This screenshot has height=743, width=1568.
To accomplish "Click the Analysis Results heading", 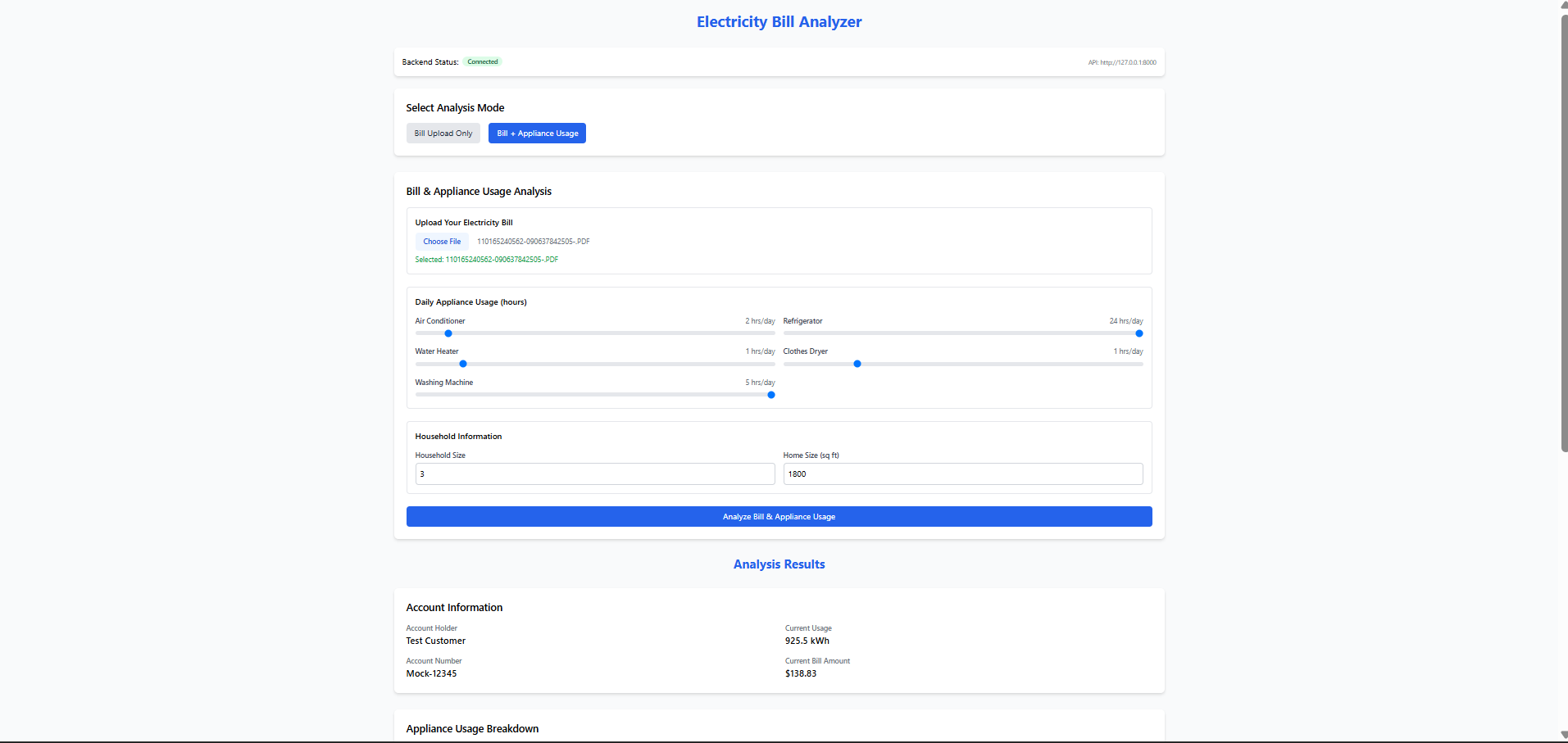I will click(778, 564).
